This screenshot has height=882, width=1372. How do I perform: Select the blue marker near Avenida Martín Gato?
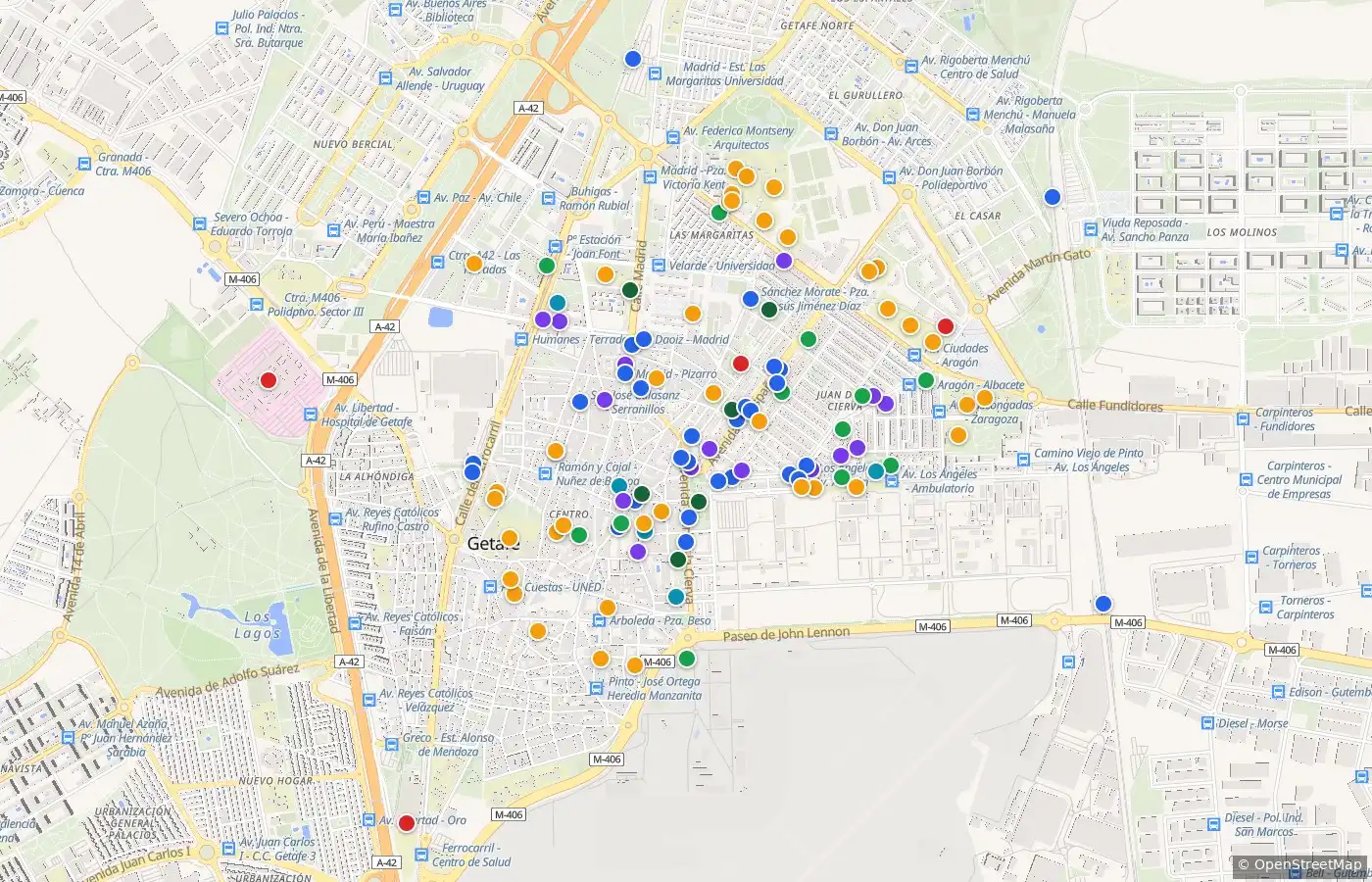1053,197
